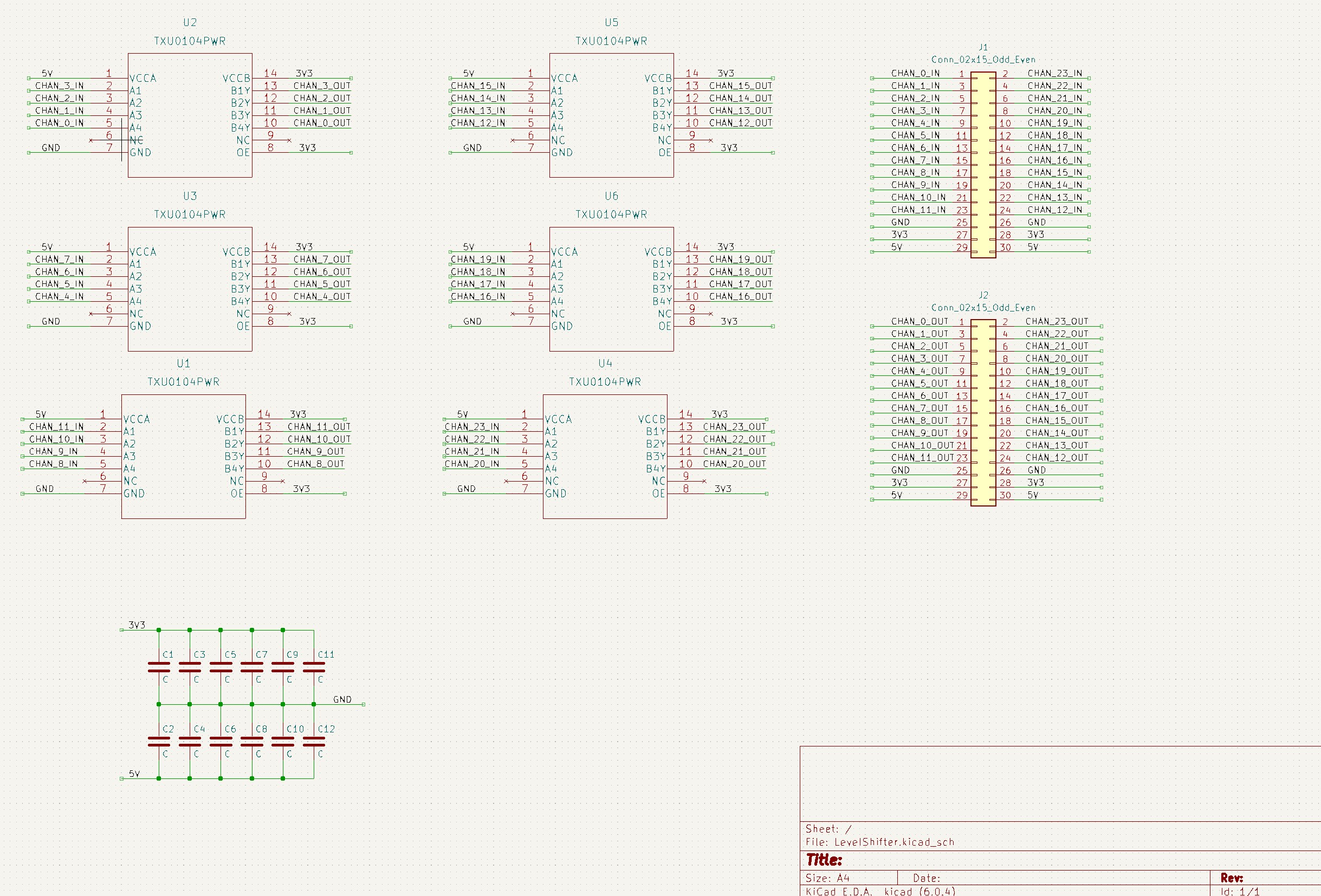The width and height of the screenshot is (1321, 896).
Task: Click the LevelShifter.kicad_sch file name text
Action: click(894, 842)
